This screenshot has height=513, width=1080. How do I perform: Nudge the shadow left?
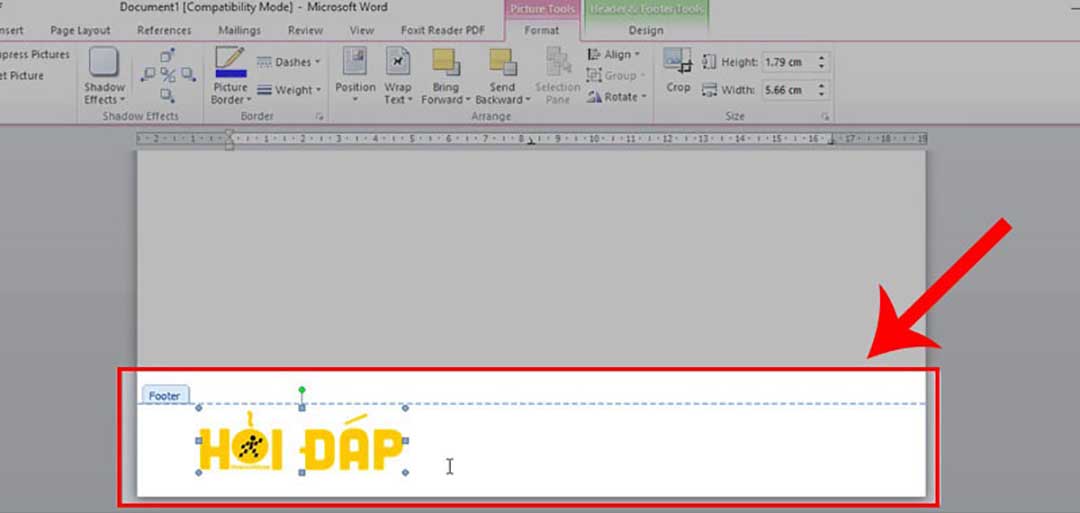click(x=147, y=74)
